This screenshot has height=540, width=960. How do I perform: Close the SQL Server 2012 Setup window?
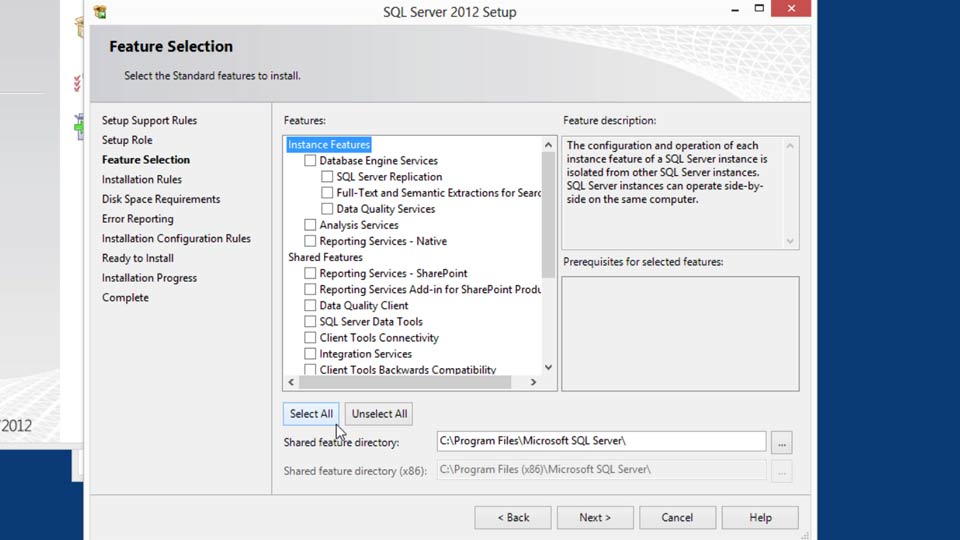[x=791, y=9]
